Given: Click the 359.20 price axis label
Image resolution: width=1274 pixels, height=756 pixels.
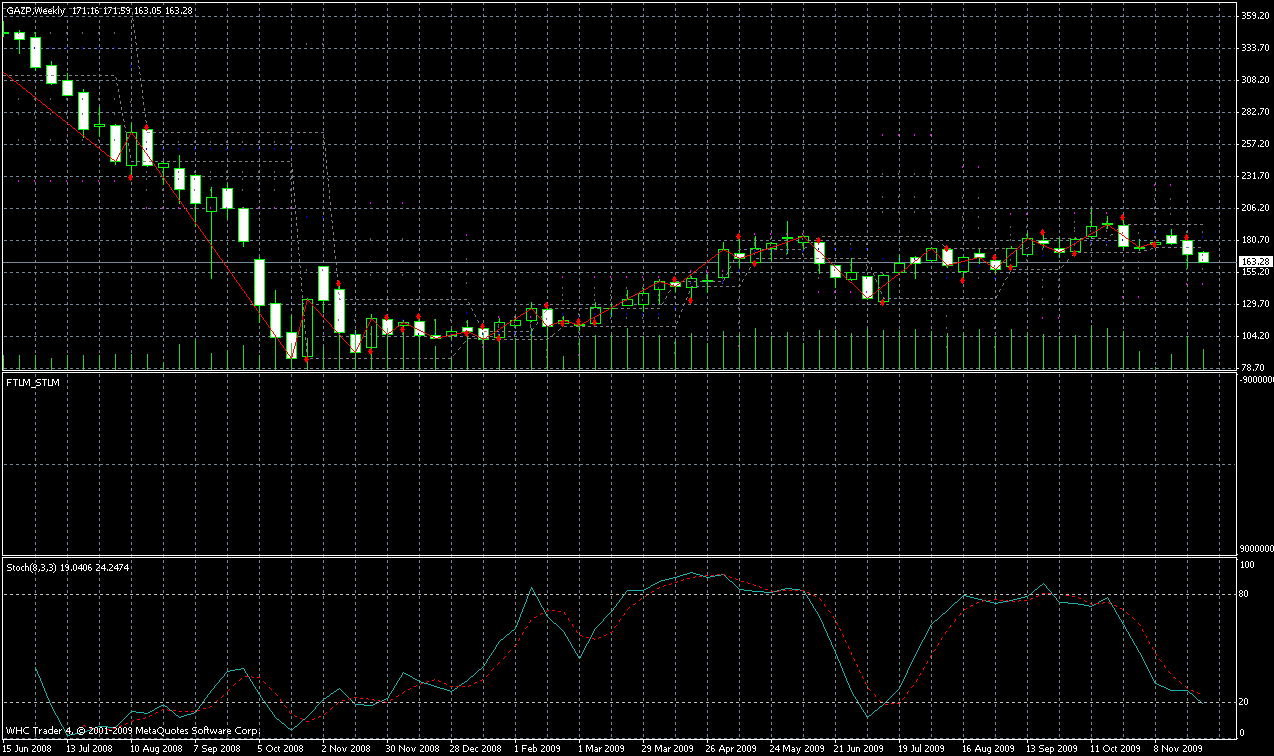Looking at the screenshot, I should pyautogui.click(x=1254, y=16).
